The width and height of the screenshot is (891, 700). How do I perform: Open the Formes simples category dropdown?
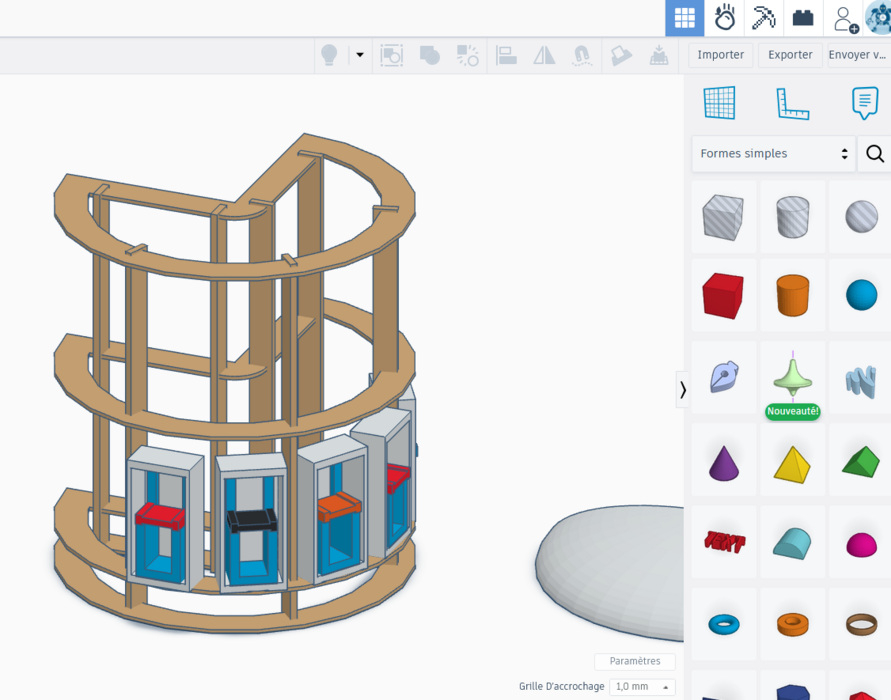click(773, 153)
